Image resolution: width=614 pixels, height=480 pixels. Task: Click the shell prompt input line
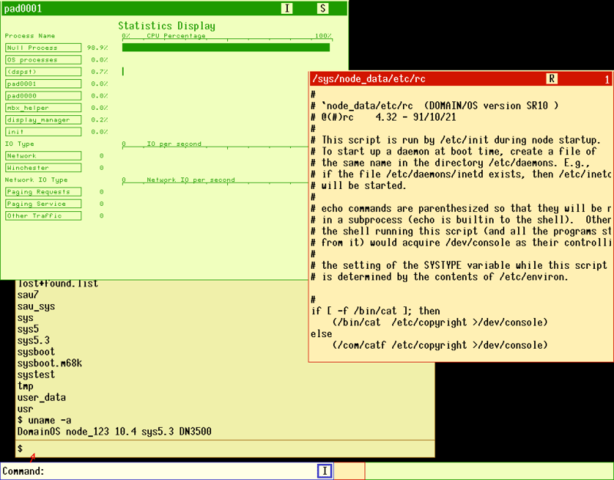[225, 448]
